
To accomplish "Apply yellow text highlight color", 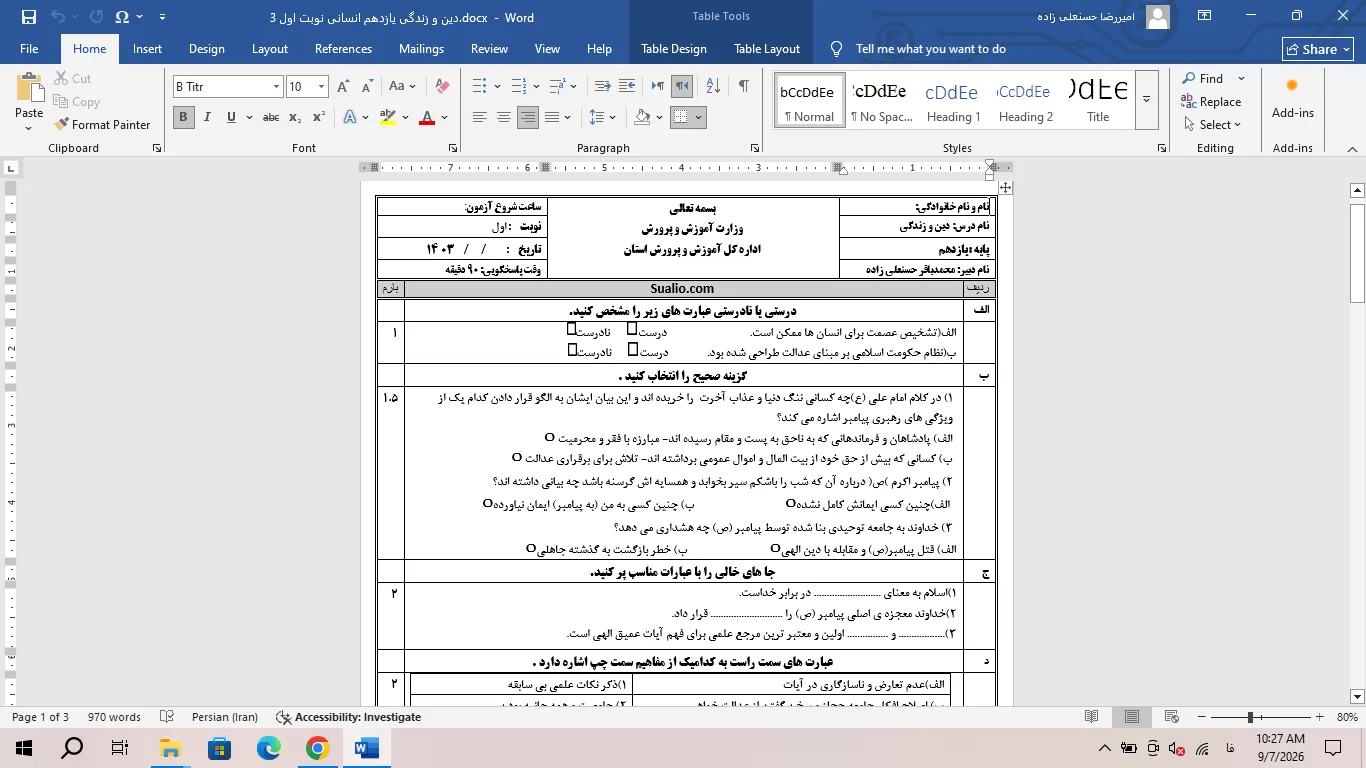I will coord(388,117).
